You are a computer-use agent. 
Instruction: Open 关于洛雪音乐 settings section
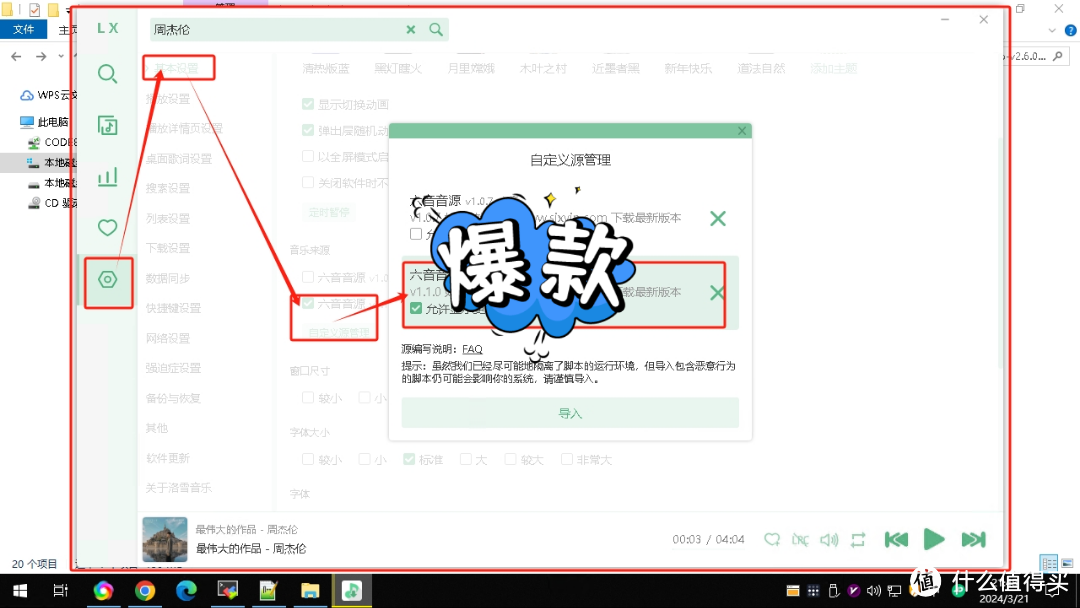[x=179, y=488]
